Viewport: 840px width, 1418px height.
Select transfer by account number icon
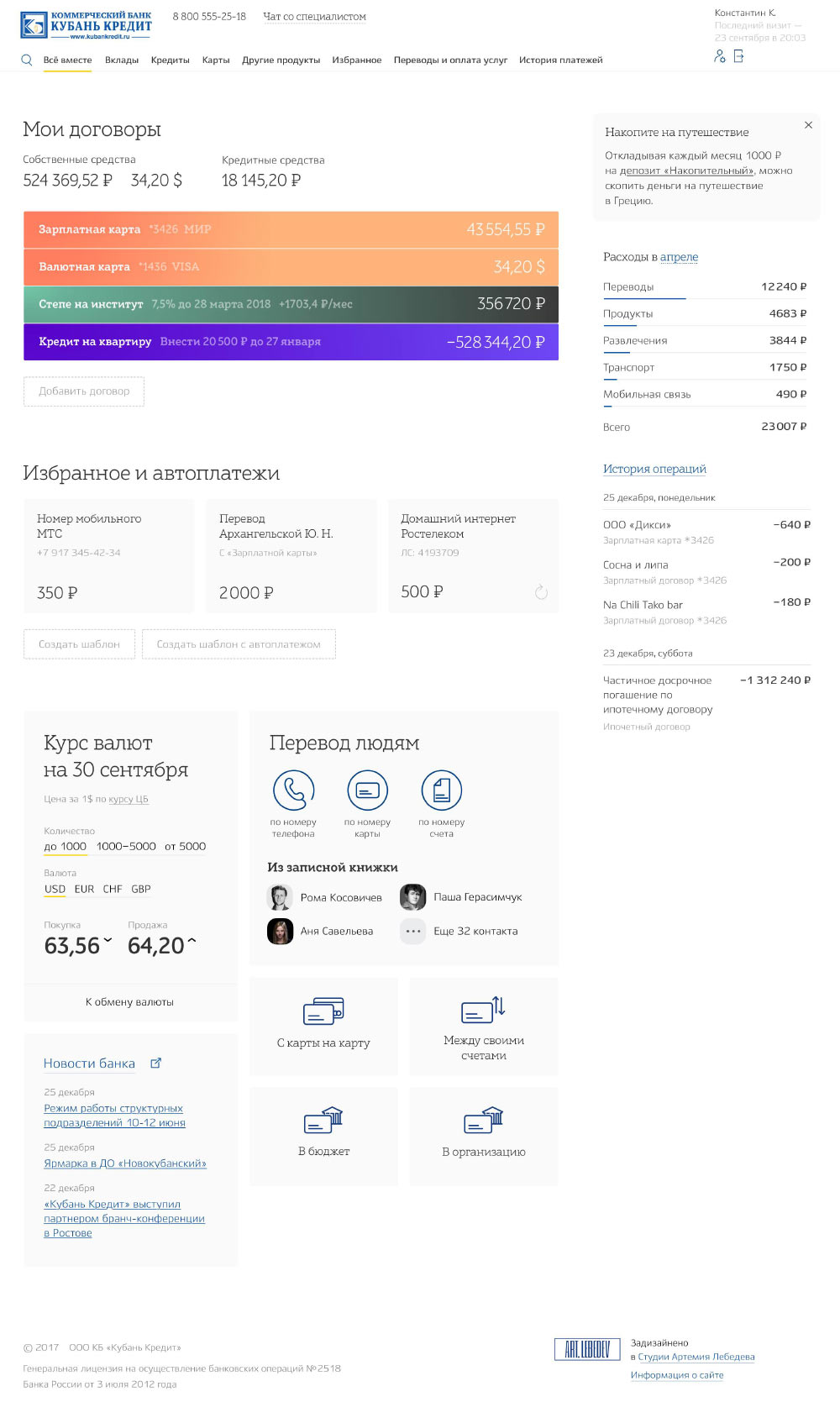coord(441,790)
